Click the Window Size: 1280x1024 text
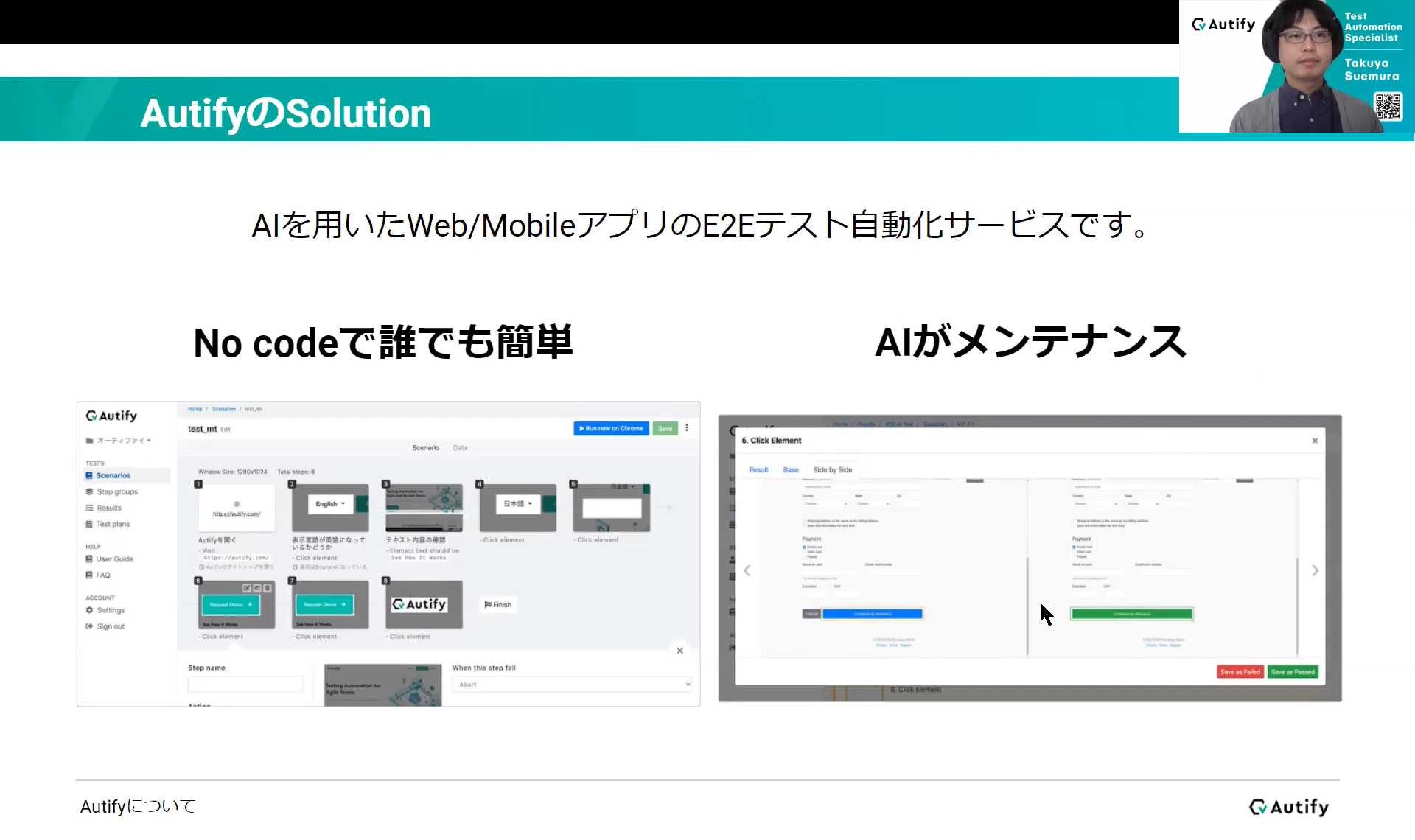 [233, 472]
